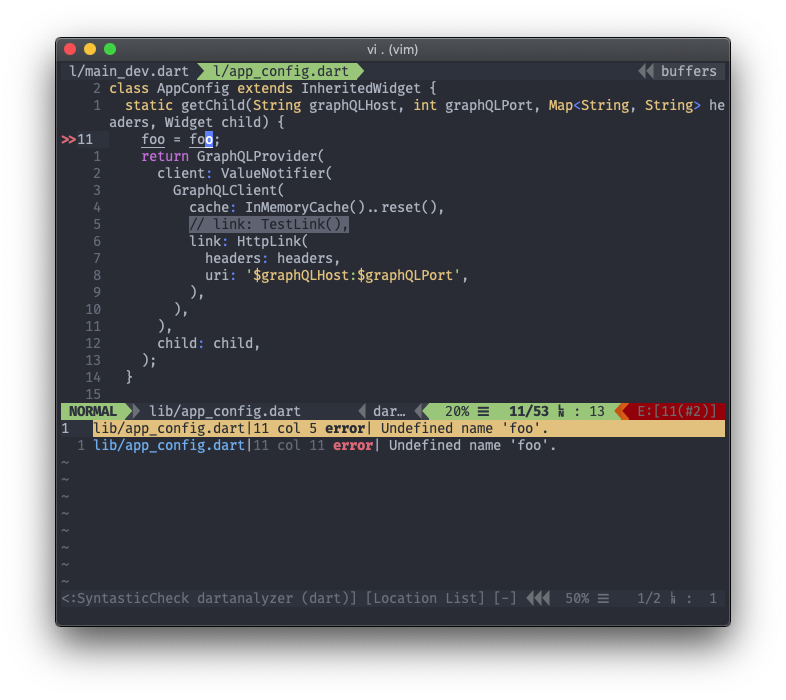
Task: Click the [-] flag in bottom status line
Action: (505, 598)
